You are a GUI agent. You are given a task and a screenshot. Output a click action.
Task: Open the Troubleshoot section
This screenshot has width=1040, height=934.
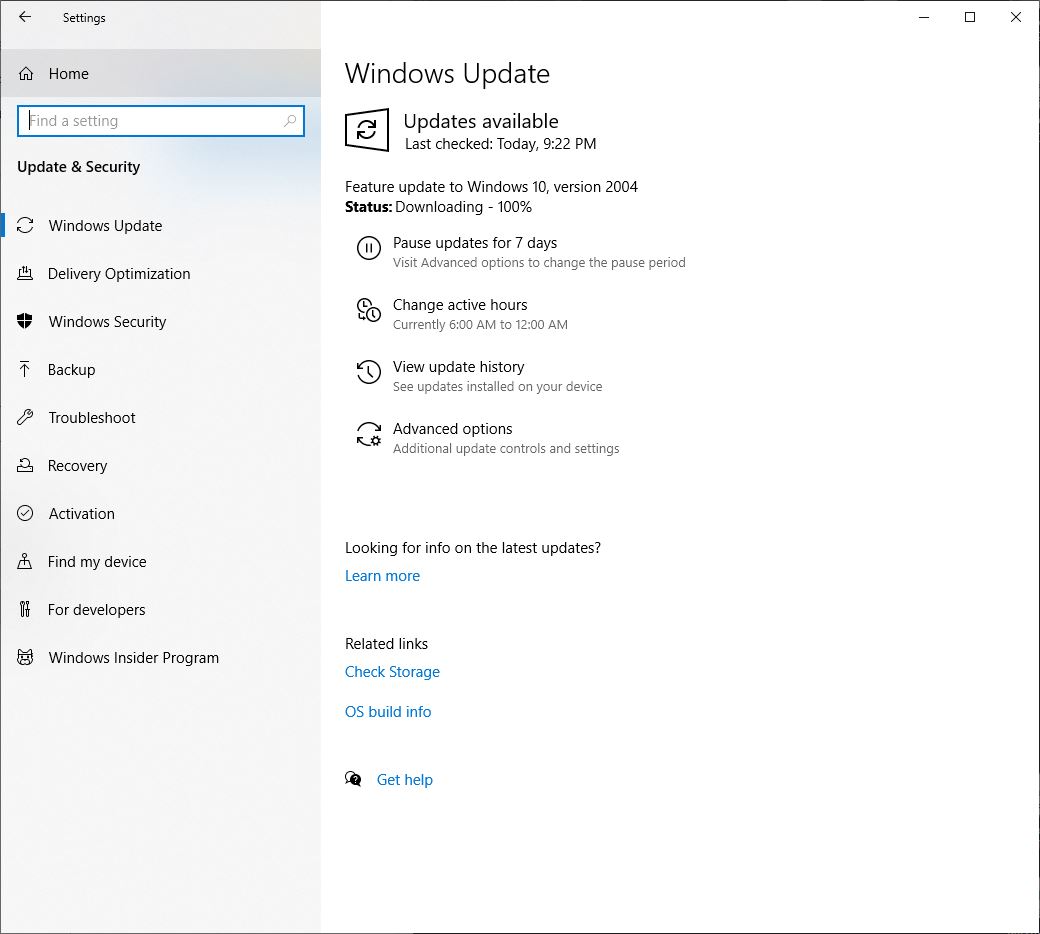click(x=161, y=417)
